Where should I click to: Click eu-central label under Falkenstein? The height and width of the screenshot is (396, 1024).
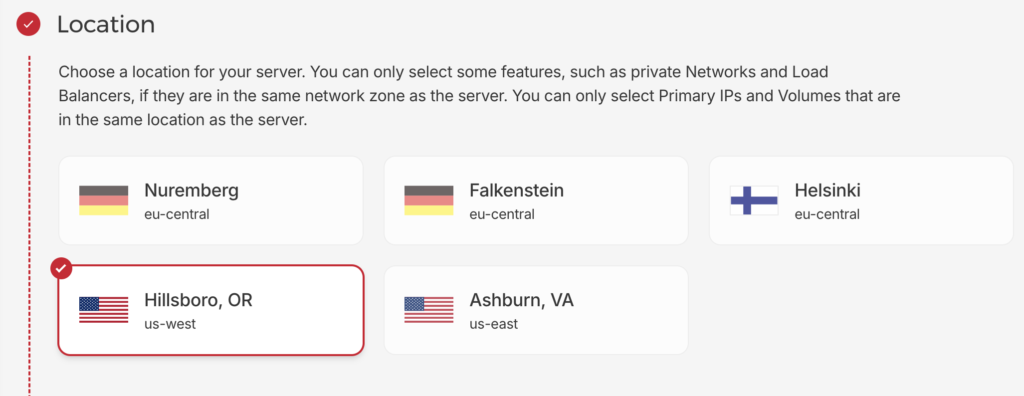click(502, 214)
